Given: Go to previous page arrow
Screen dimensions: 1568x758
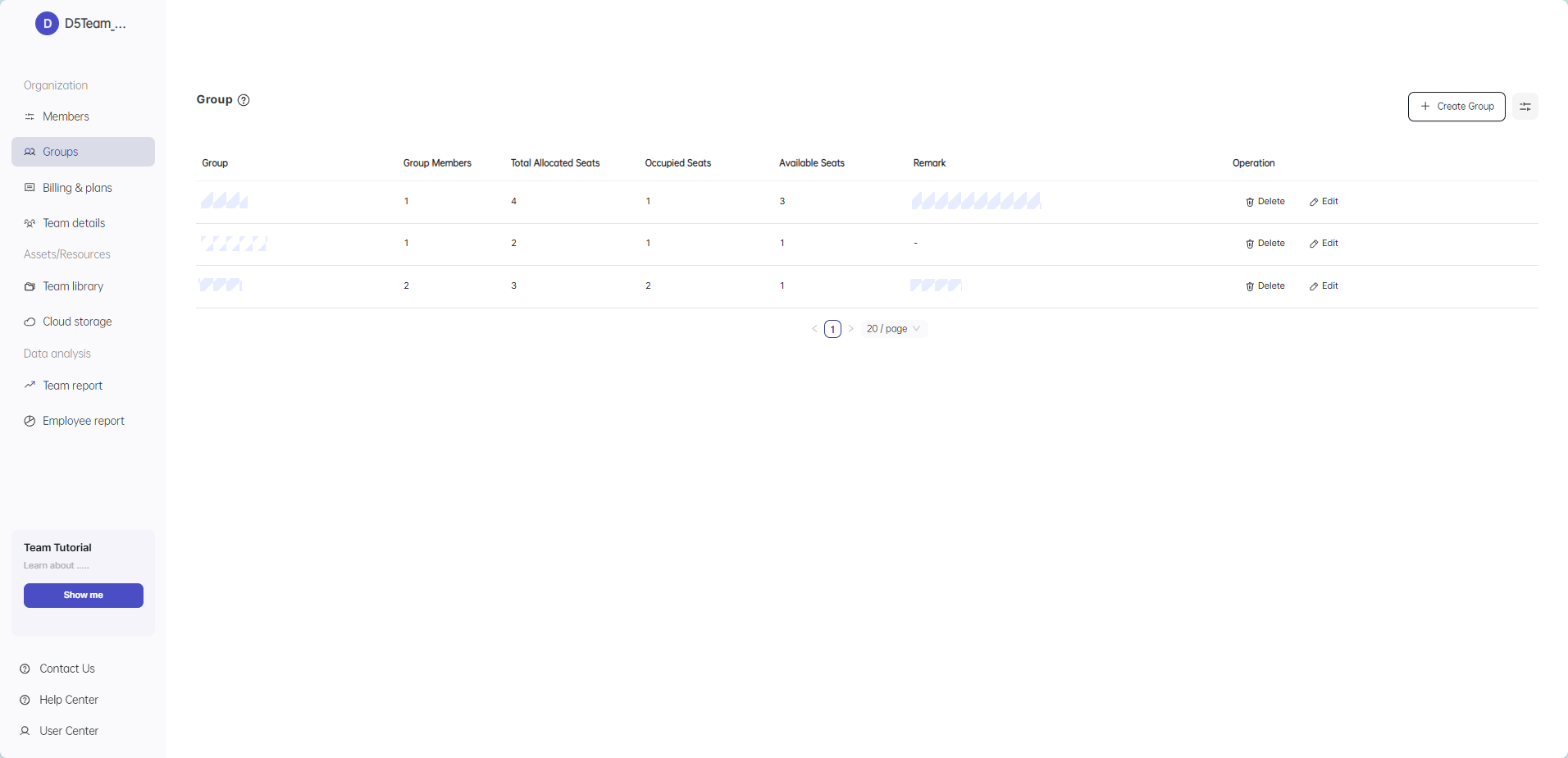Looking at the screenshot, I should coord(814,329).
